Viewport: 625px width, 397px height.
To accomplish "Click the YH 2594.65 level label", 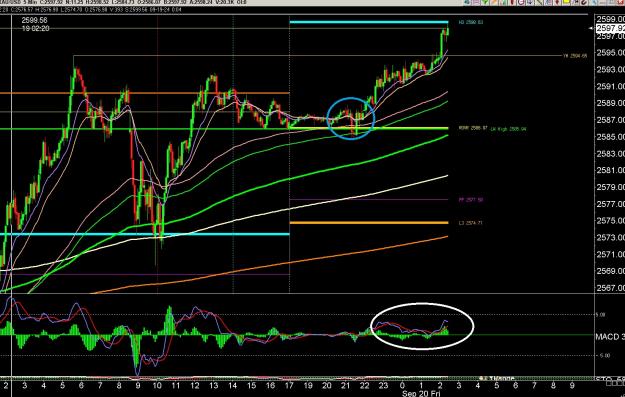I will tap(575, 56).
